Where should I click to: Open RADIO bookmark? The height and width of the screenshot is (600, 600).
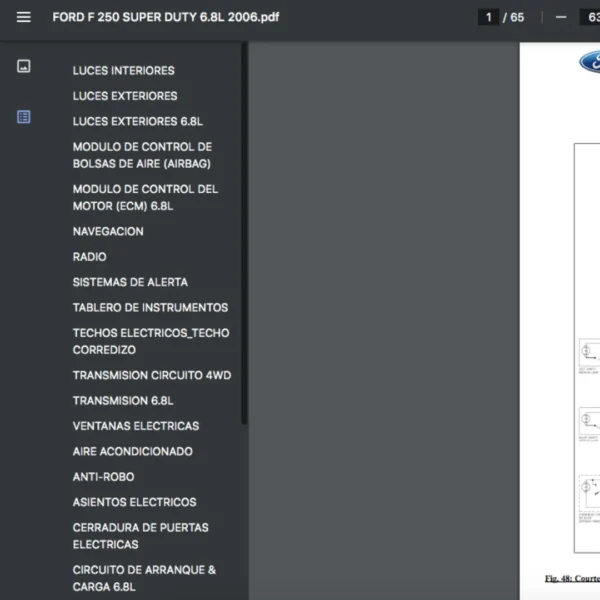(x=90, y=257)
